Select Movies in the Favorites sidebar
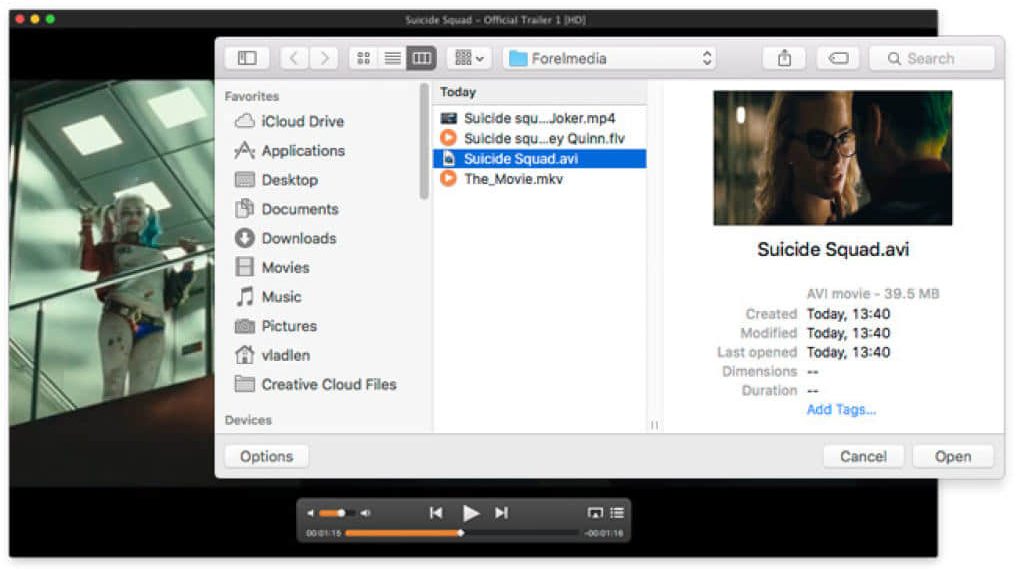This screenshot has height=570, width=1018. coord(285,267)
